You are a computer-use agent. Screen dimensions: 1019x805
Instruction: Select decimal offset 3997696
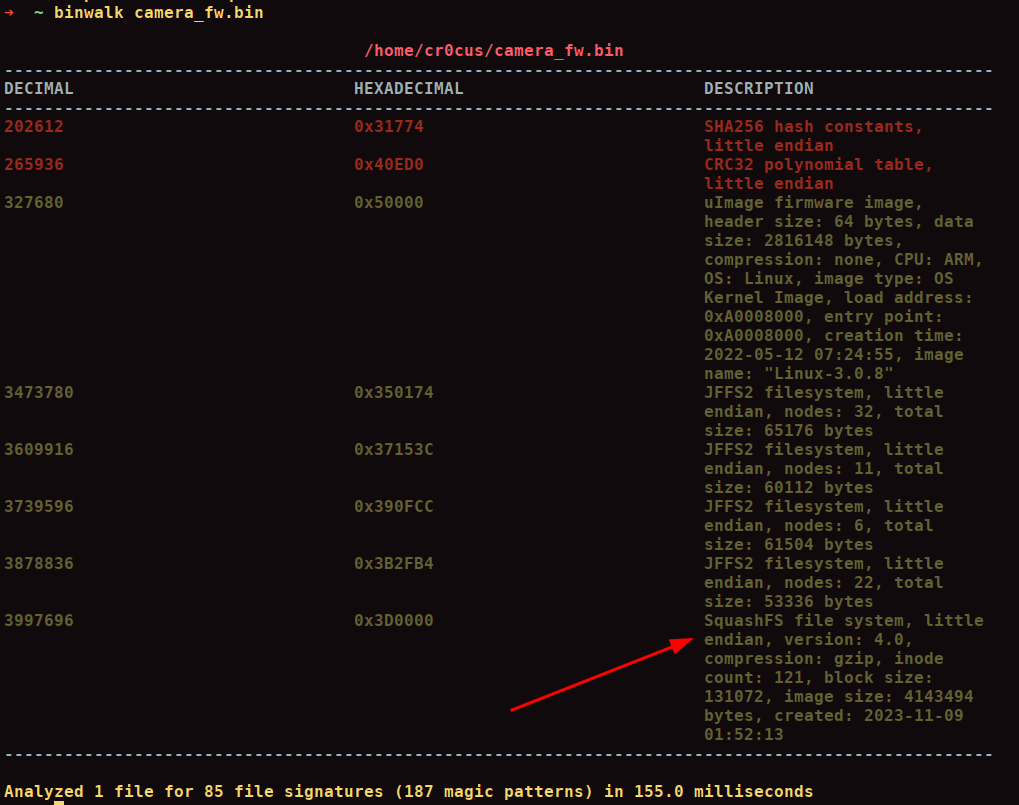click(39, 620)
